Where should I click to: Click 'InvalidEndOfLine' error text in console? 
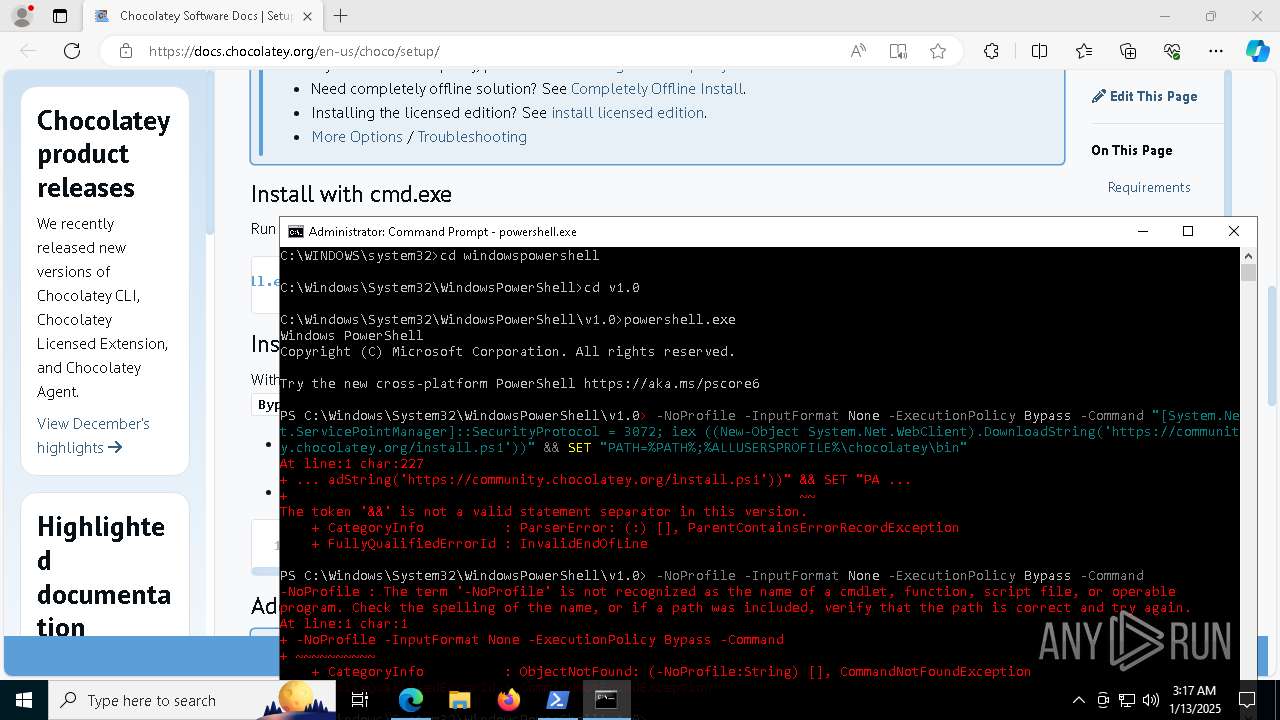click(584, 544)
